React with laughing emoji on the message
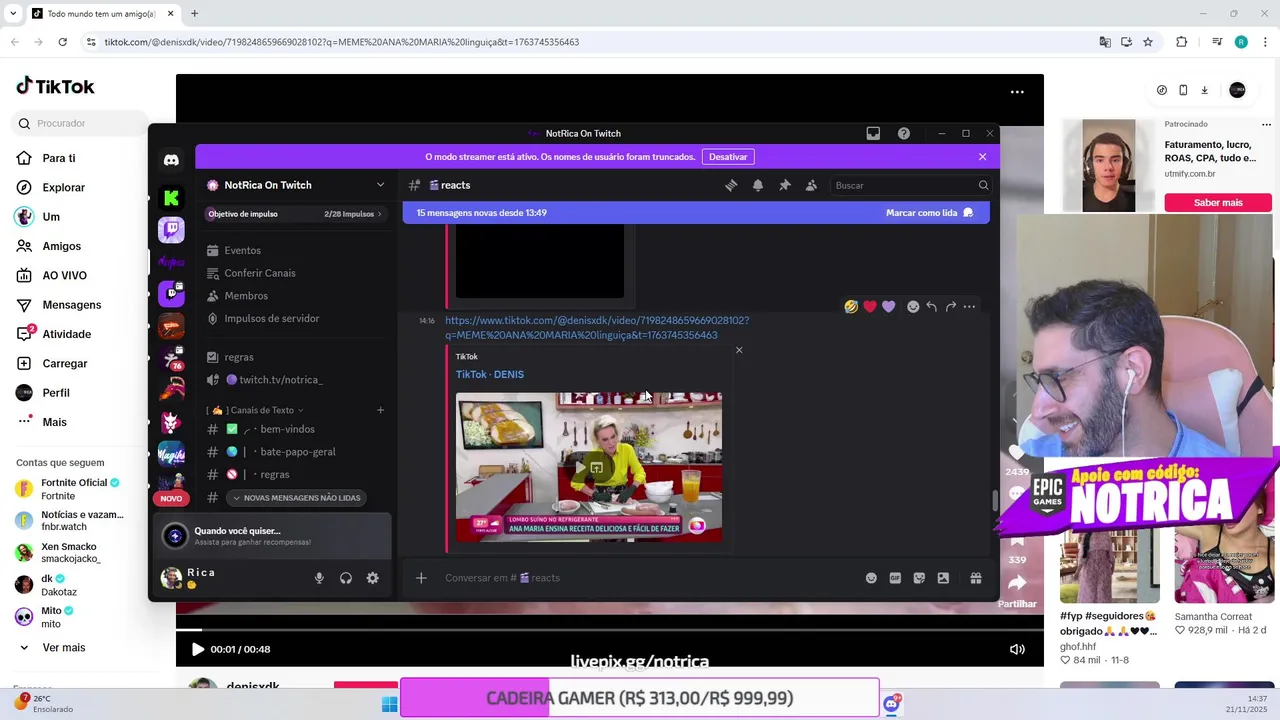The width and height of the screenshot is (1280, 720). coord(851,307)
